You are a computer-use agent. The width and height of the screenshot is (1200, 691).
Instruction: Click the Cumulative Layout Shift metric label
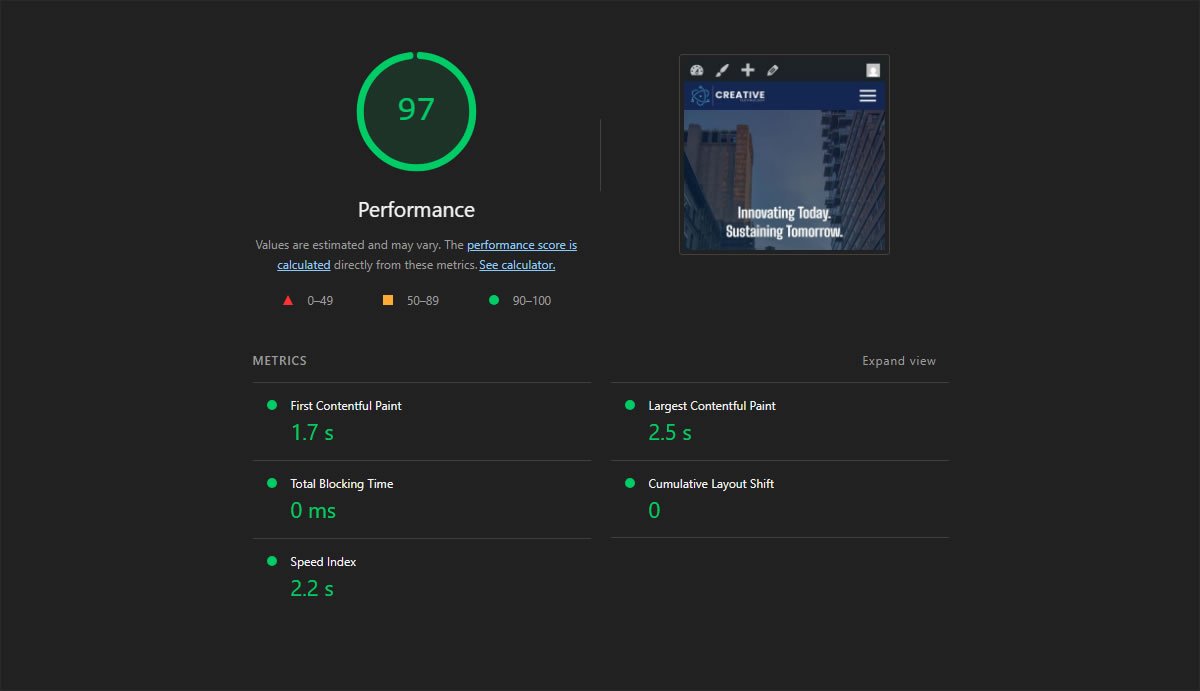tap(711, 484)
